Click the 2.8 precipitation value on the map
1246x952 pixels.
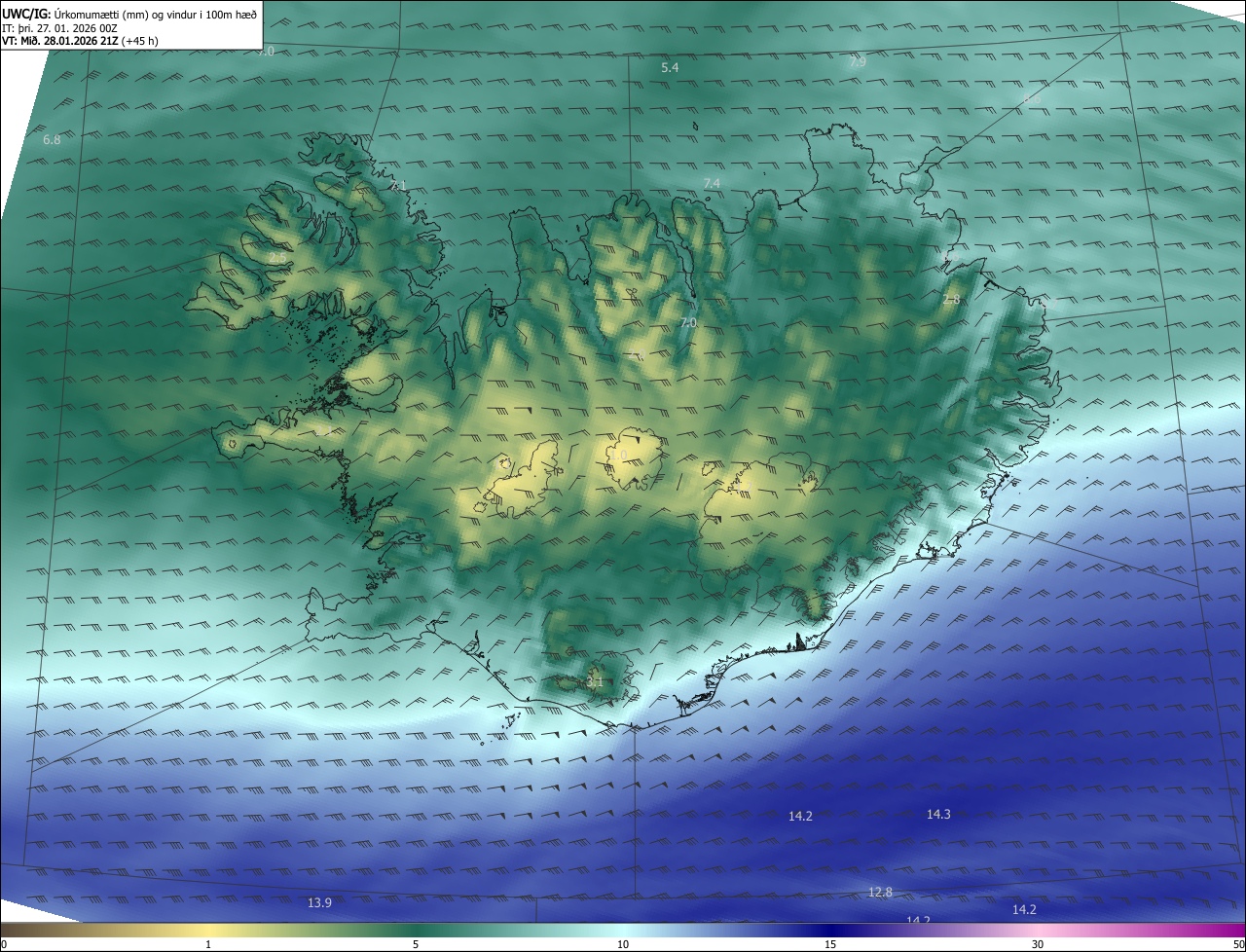[951, 300]
